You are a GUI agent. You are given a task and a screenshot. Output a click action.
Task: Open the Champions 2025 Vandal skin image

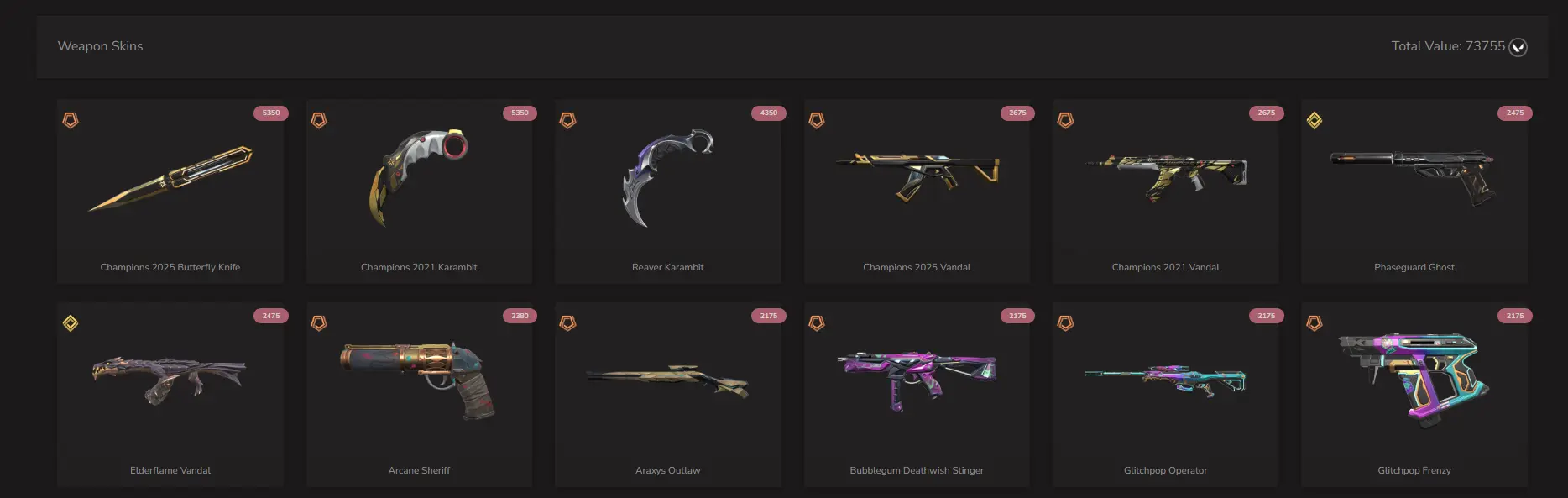pyautogui.click(x=917, y=176)
